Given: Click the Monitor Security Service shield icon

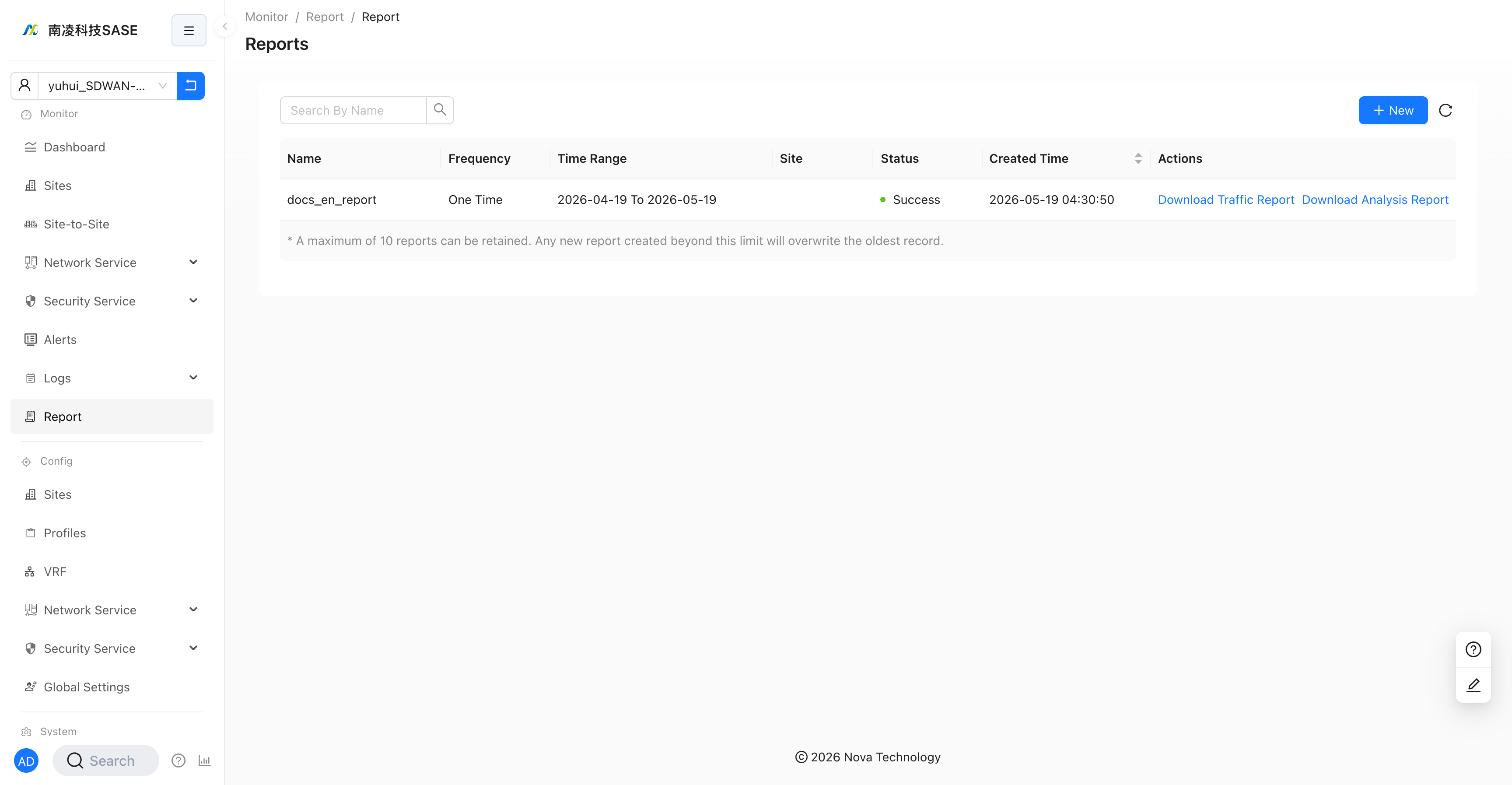Looking at the screenshot, I should point(31,301).
